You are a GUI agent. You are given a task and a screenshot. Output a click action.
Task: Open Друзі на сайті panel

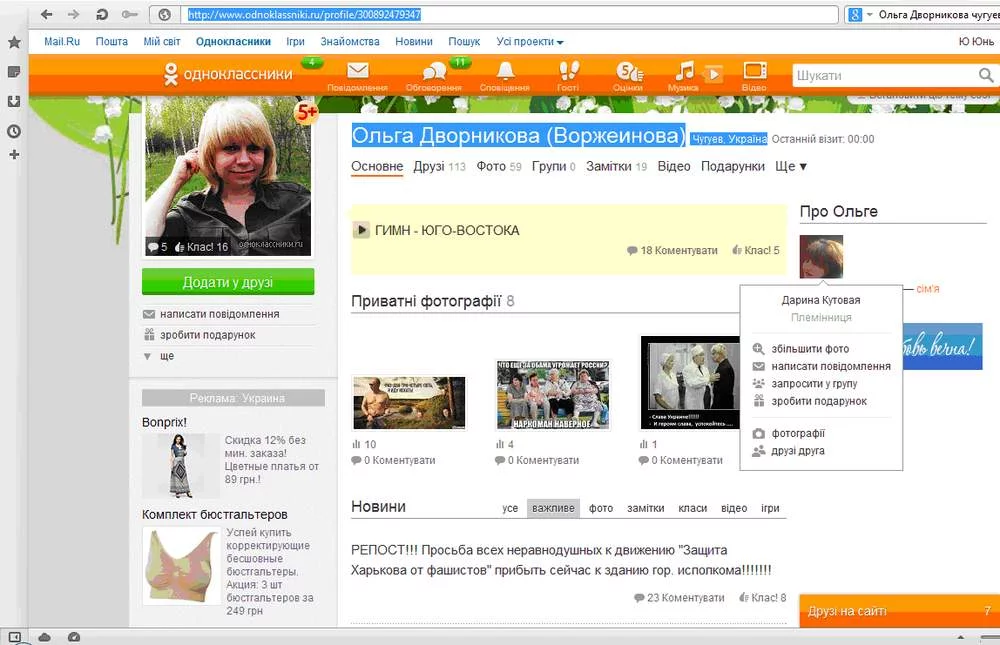pyautogui.click(x=899, y=611)
